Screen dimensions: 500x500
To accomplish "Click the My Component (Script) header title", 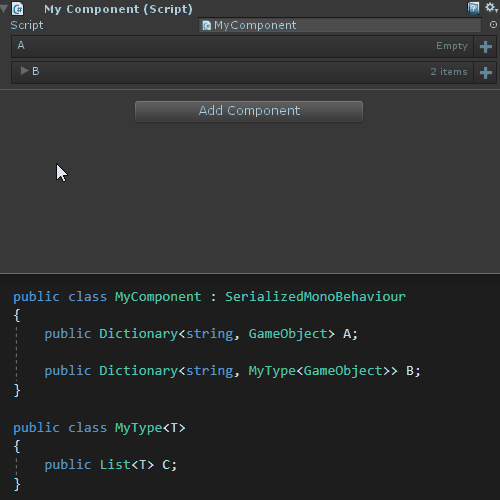I will point(118,9).
